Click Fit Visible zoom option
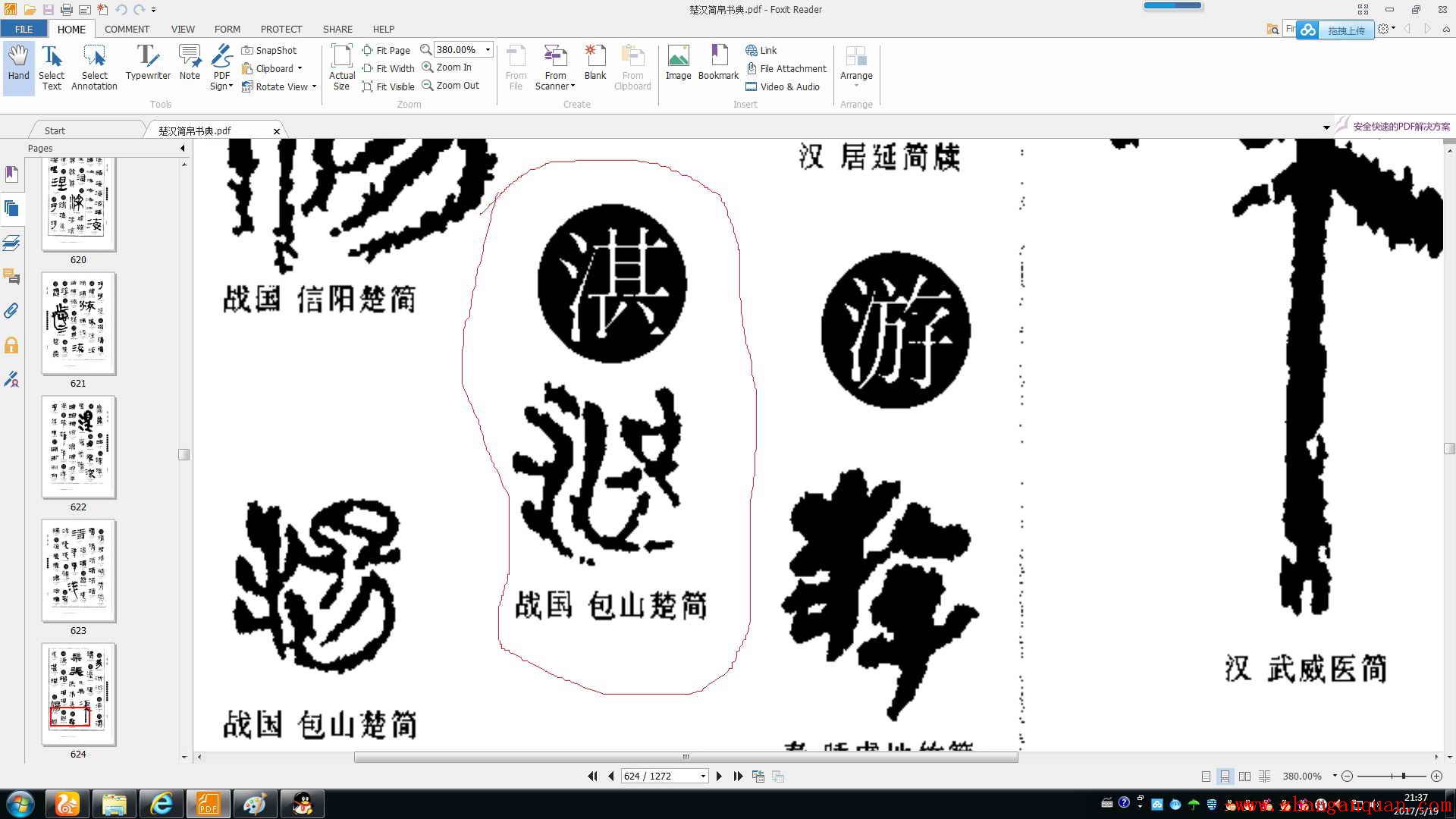This screenshot has height=819, width=1456. click(388, 86)
